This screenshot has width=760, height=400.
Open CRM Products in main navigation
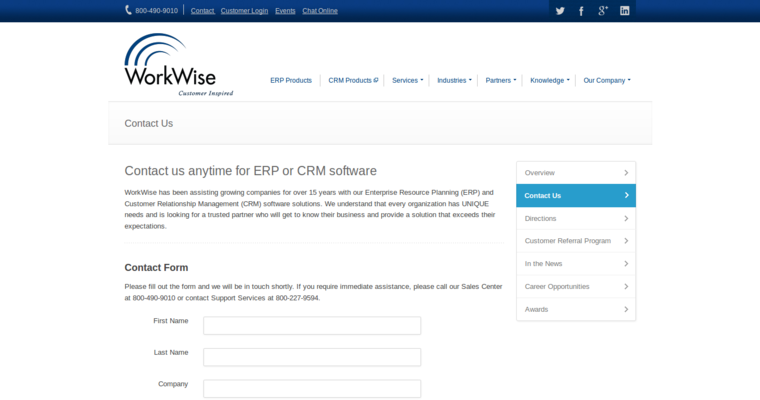[x=353, y=80]
